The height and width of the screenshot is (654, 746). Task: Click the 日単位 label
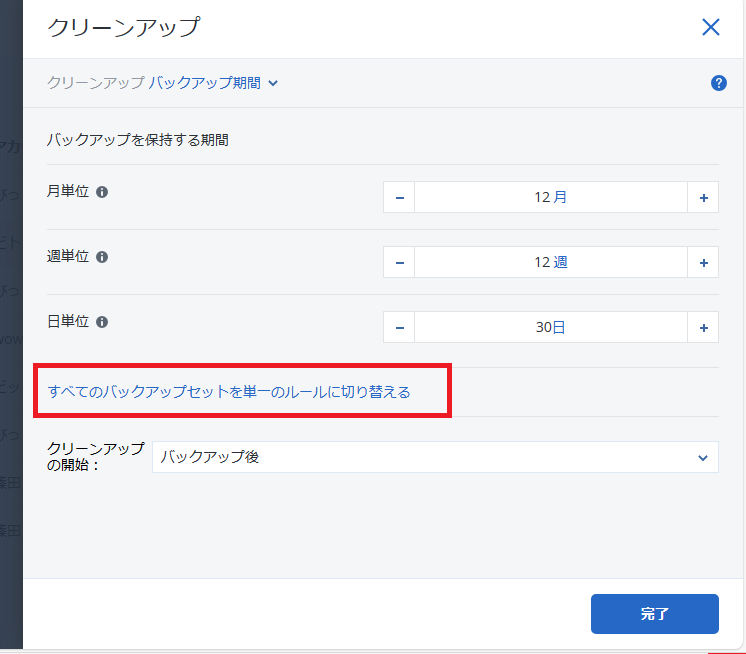tap(68, 322)
